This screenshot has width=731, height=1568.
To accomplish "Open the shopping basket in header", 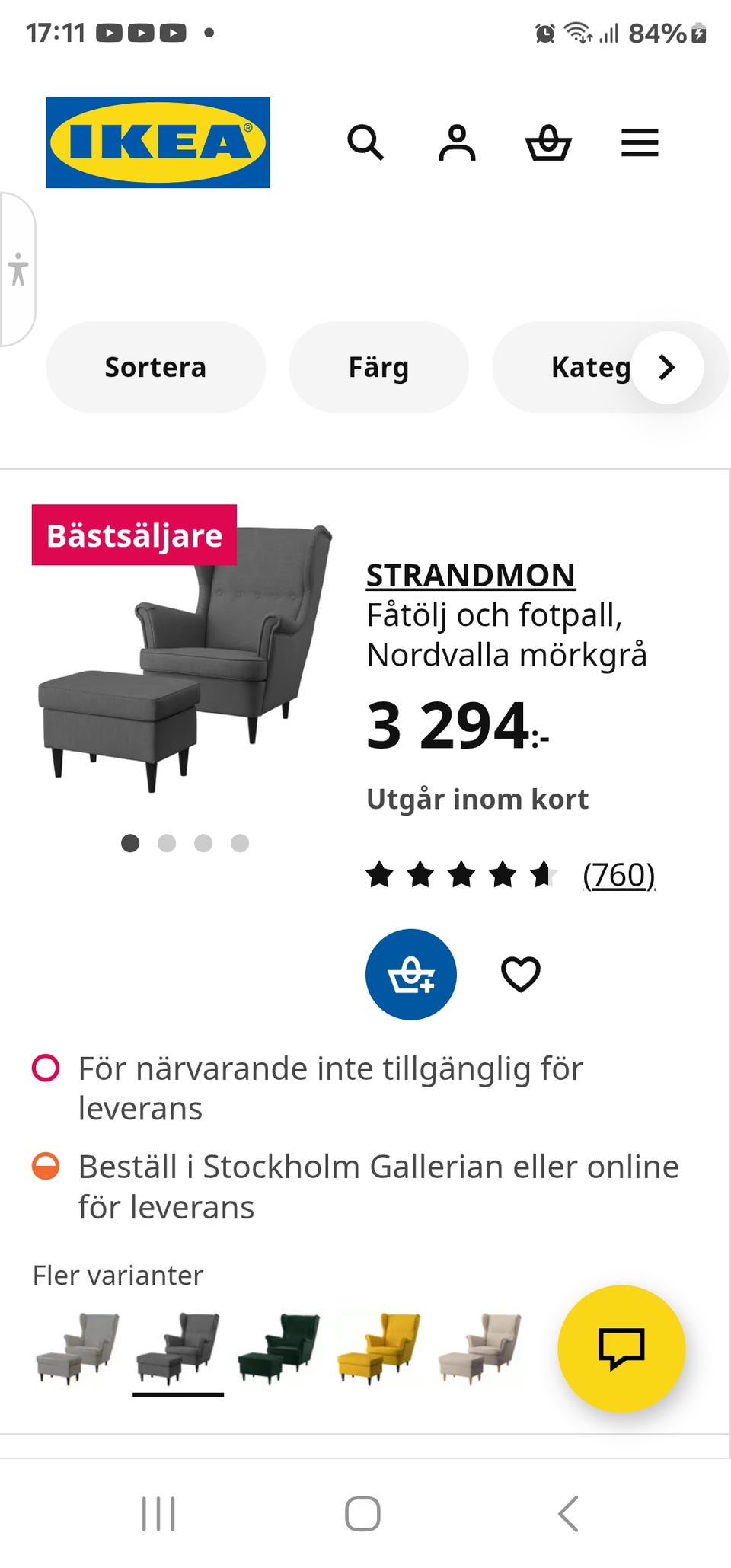I will (548, 142).
